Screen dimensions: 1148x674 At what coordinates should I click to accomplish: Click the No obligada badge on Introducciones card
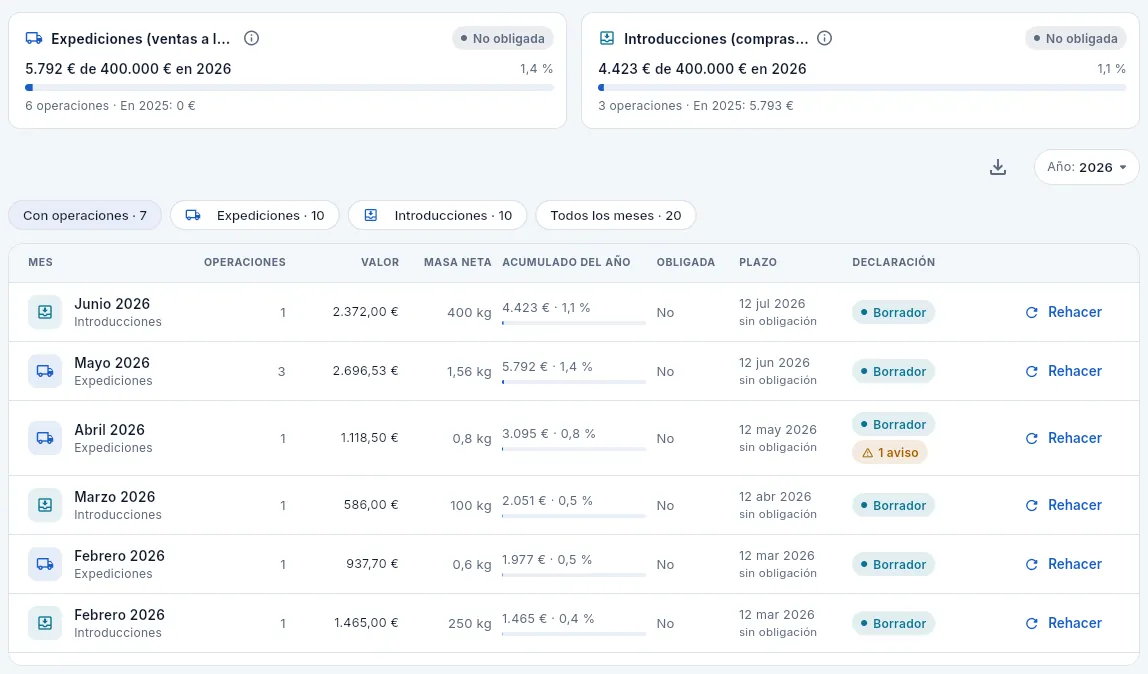pyautogui.click(x=1076, y=38)
